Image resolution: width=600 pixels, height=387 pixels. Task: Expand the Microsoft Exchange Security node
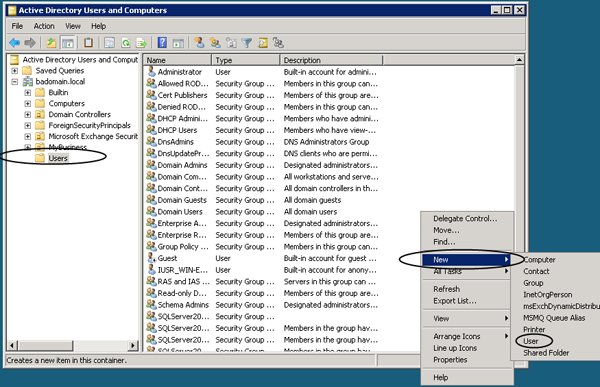[x=28, y=136]
